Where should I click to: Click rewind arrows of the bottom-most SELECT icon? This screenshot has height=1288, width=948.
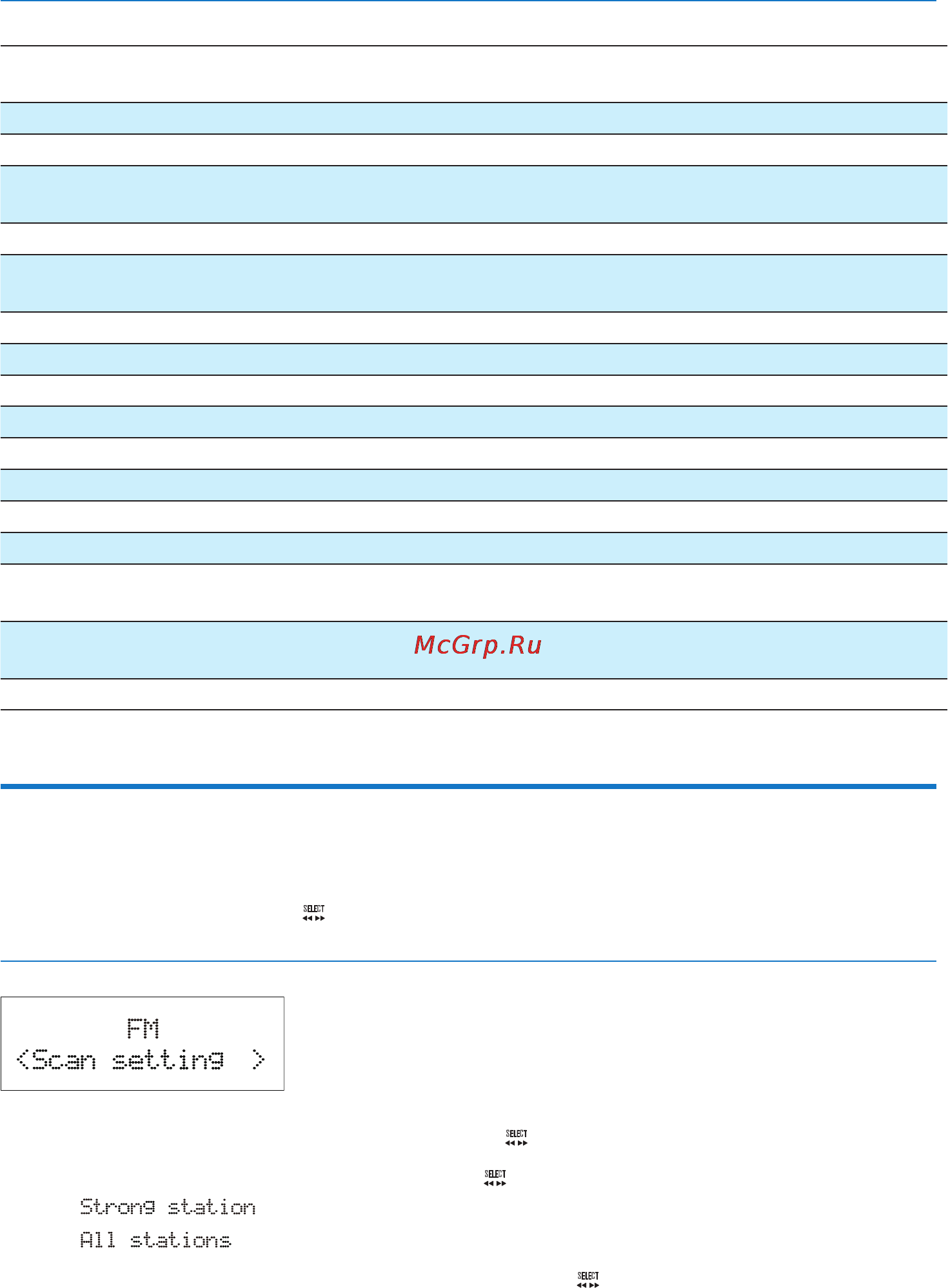tap(582, 1285)
